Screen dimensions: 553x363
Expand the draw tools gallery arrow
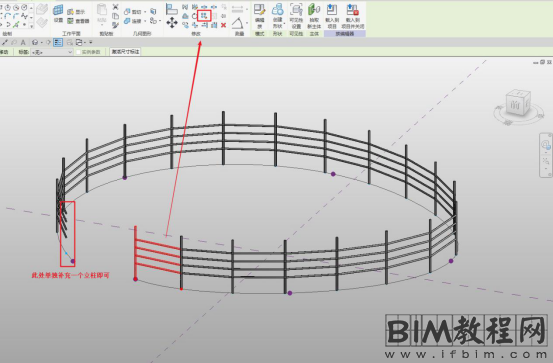[31, 26]
